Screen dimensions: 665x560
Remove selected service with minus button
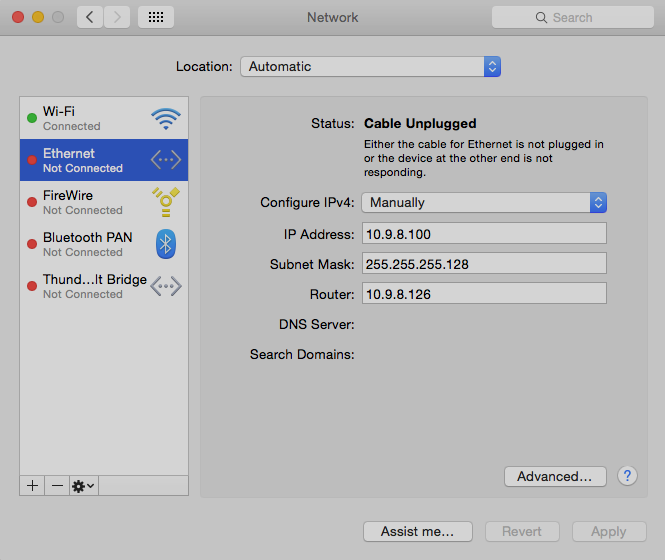[x=57, y=485]
